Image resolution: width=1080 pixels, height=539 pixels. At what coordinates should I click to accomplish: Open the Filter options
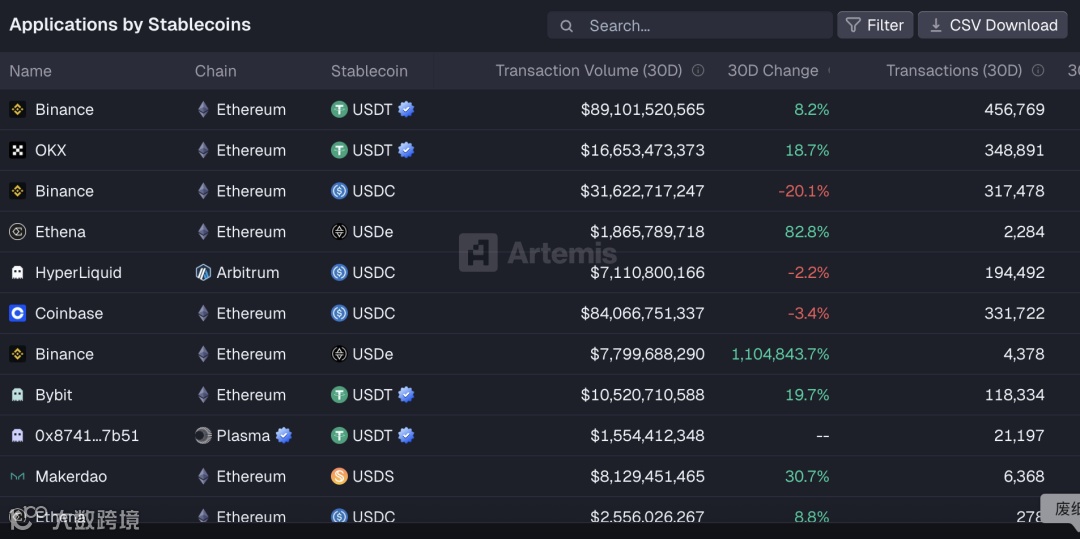click(x=875, y=25)
